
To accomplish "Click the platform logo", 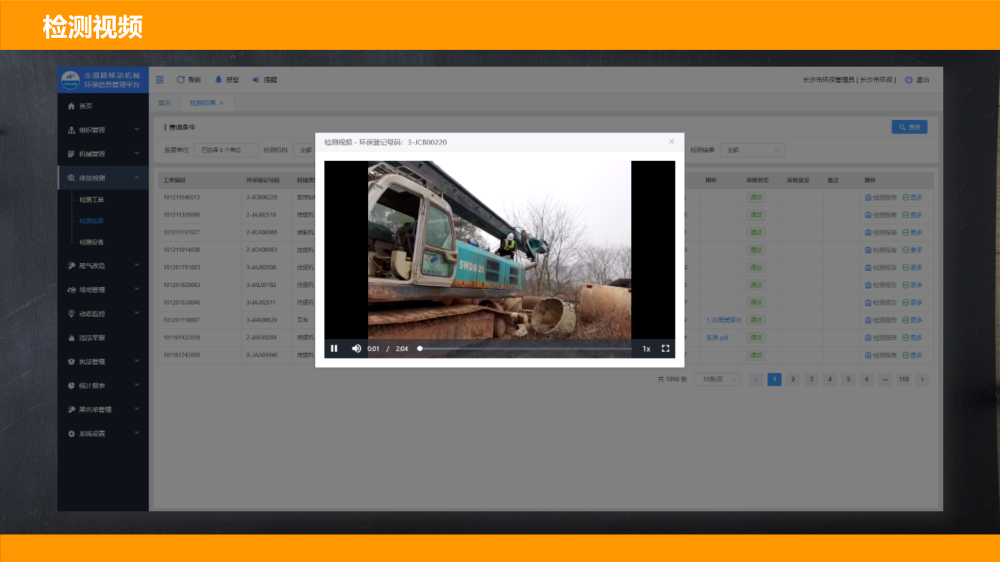I will click(x=70, y=80).
